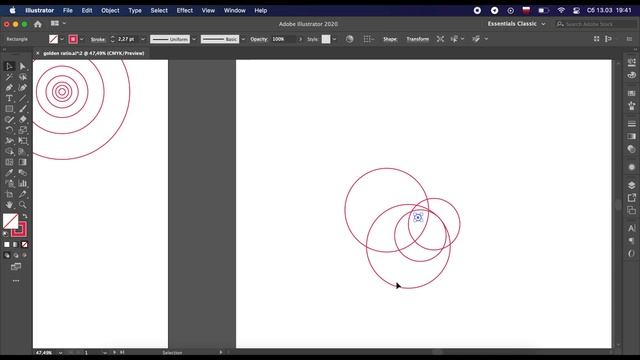Viewport: 640px width, 360px height.
Task: Expand stroke weight dropdown
Action: point(143,39)
